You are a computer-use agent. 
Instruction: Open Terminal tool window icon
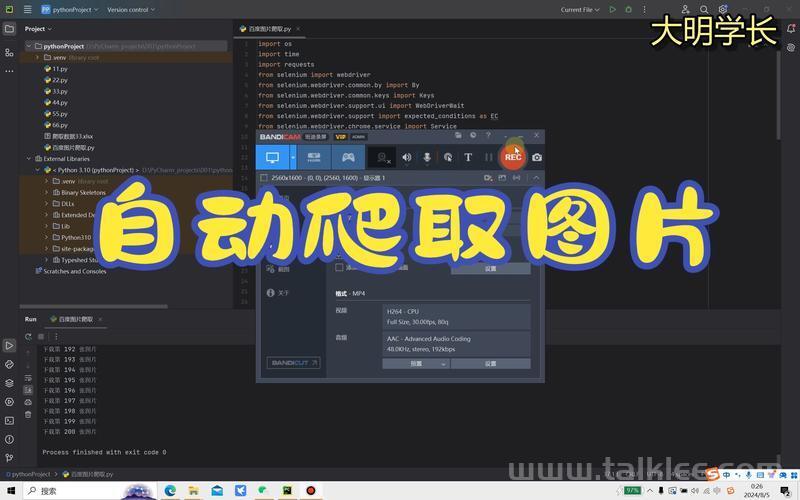pos(9,421)
